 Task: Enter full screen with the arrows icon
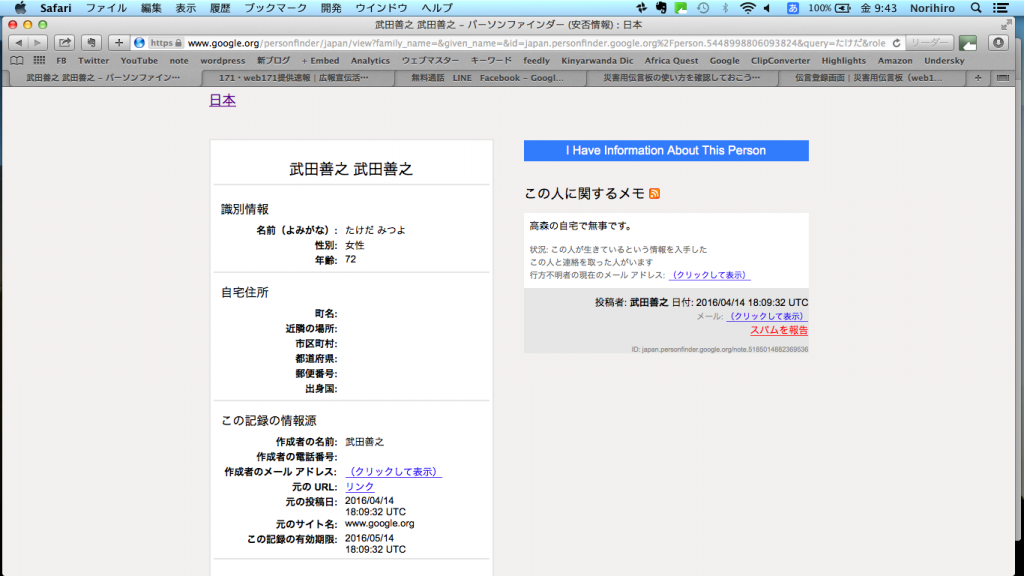pos(1005,25)
